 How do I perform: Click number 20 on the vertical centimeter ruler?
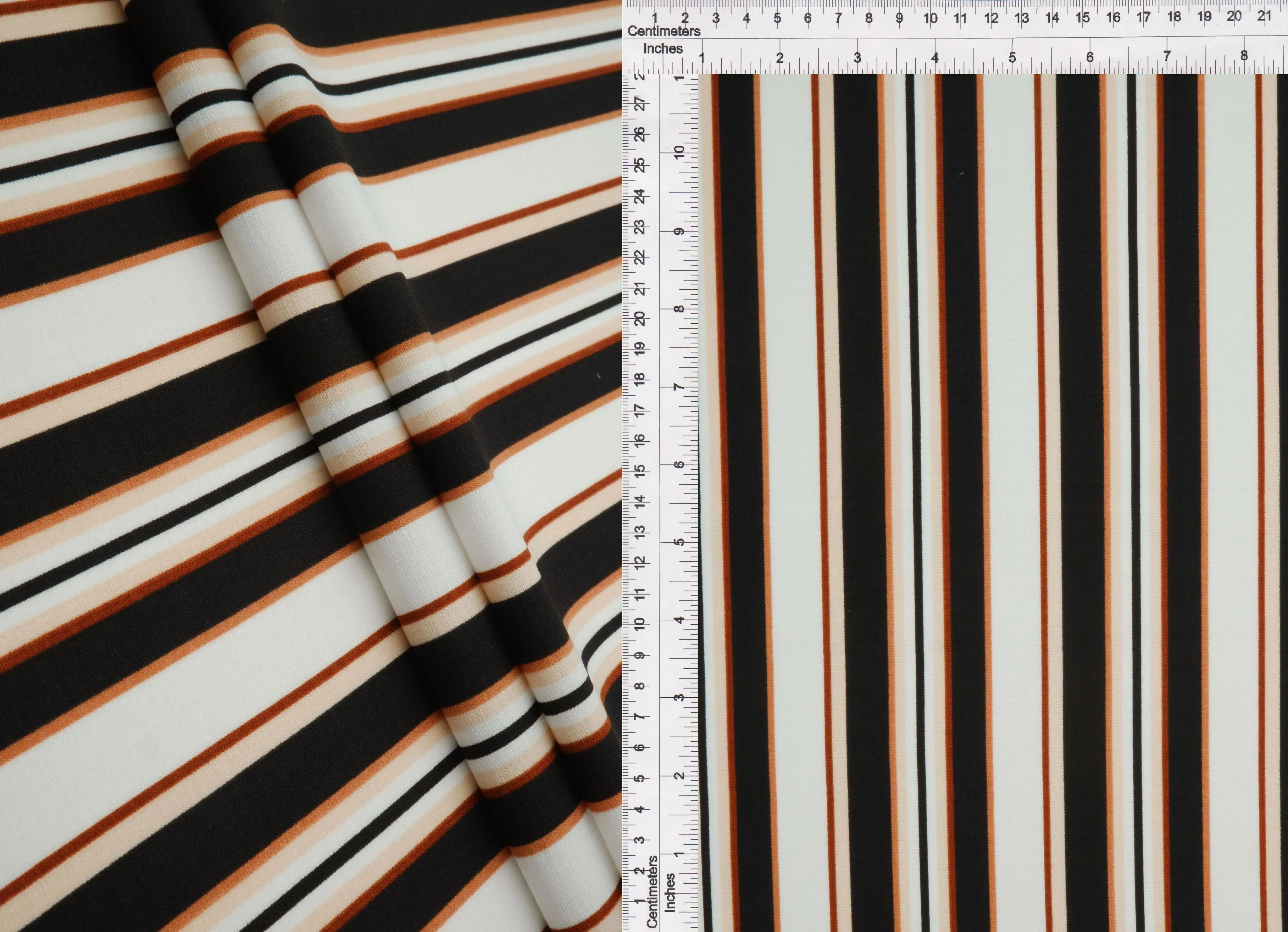640,318
